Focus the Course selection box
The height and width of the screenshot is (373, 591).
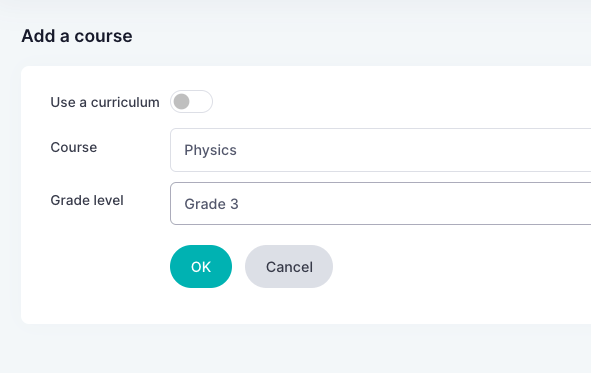380,150
